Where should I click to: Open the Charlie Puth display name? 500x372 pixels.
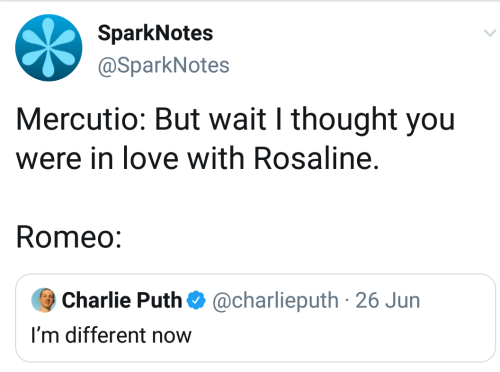click(122, 300)
